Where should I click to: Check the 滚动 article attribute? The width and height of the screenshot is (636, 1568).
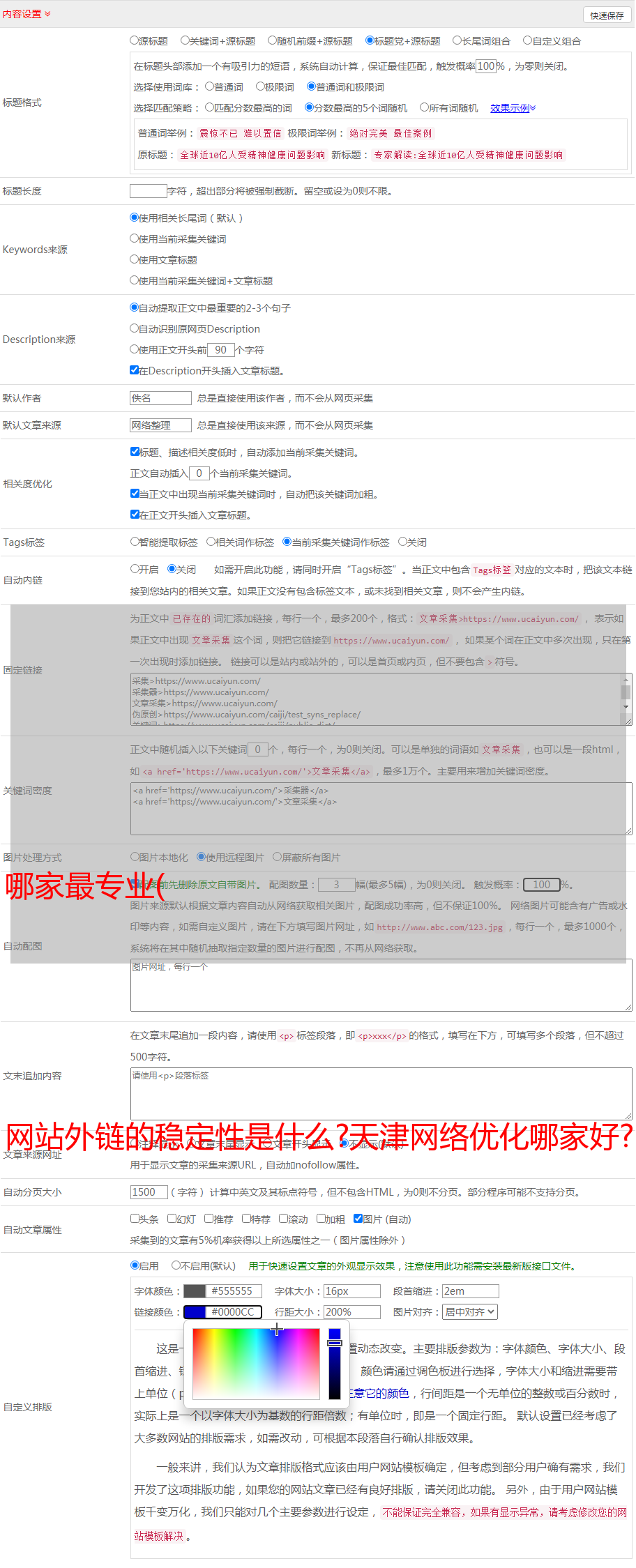point(283,1219)
